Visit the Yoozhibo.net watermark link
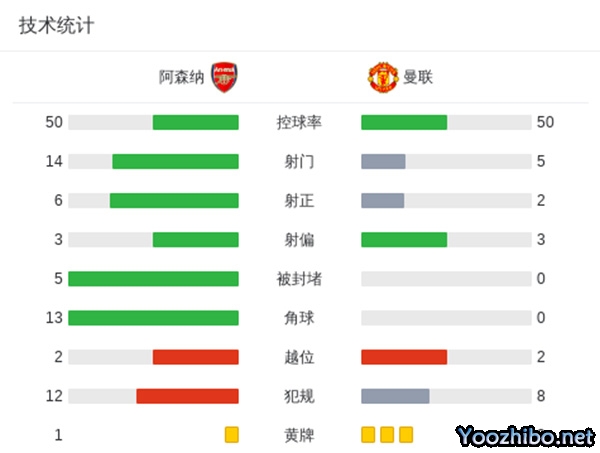This screenshot has width=600, height=453. click(x=524, y=436)
